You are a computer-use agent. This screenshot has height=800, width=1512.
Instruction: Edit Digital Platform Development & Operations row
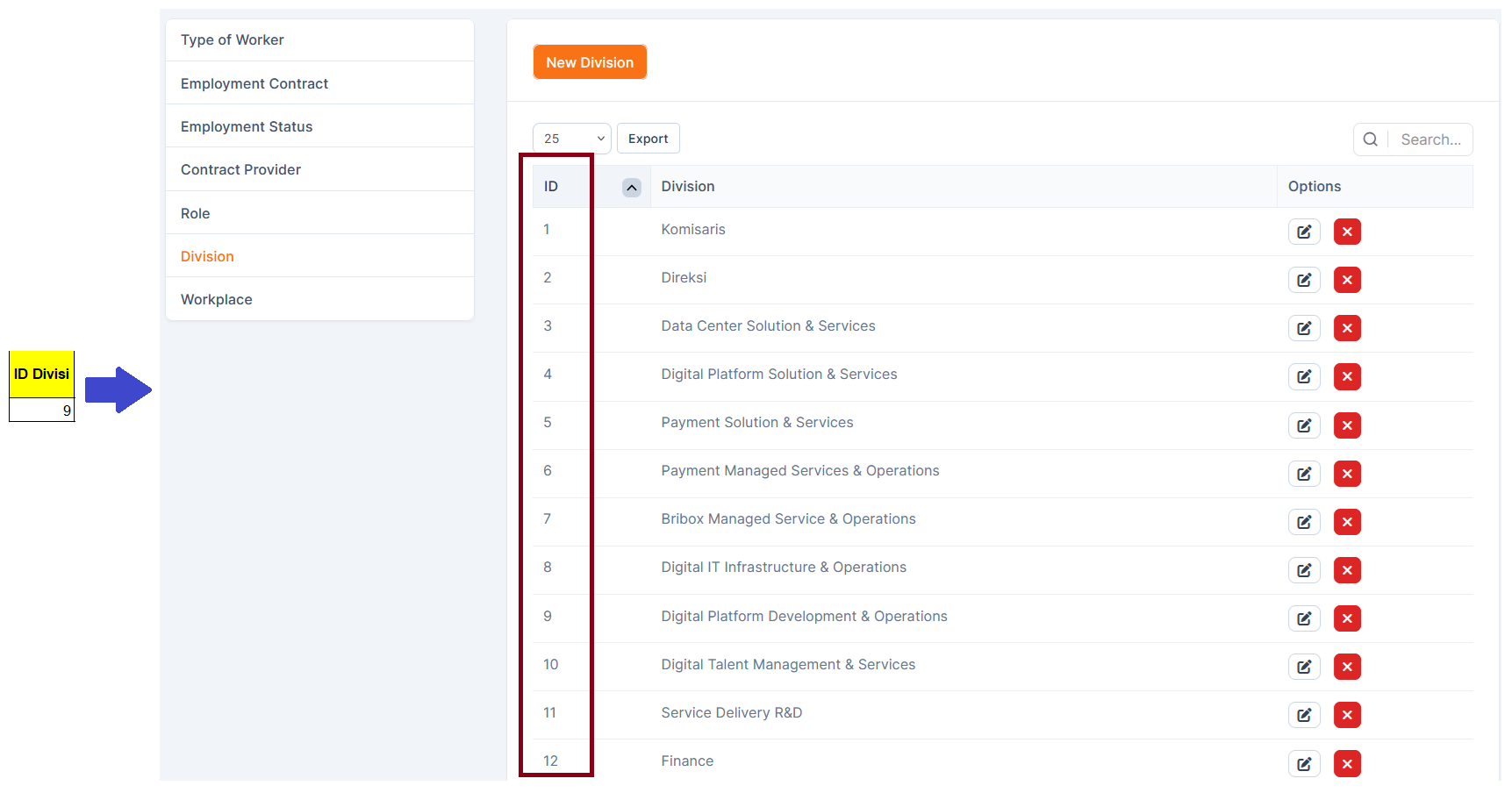1303,618
